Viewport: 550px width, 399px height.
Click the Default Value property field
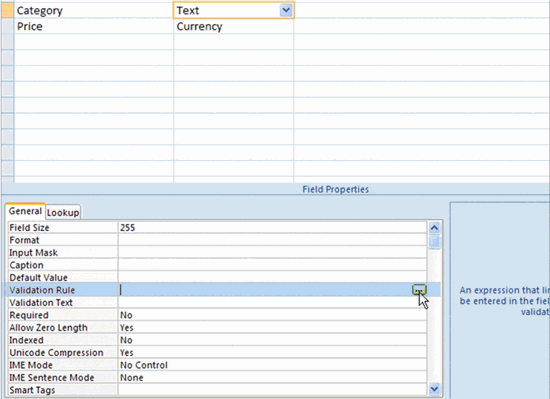(273, 277)
